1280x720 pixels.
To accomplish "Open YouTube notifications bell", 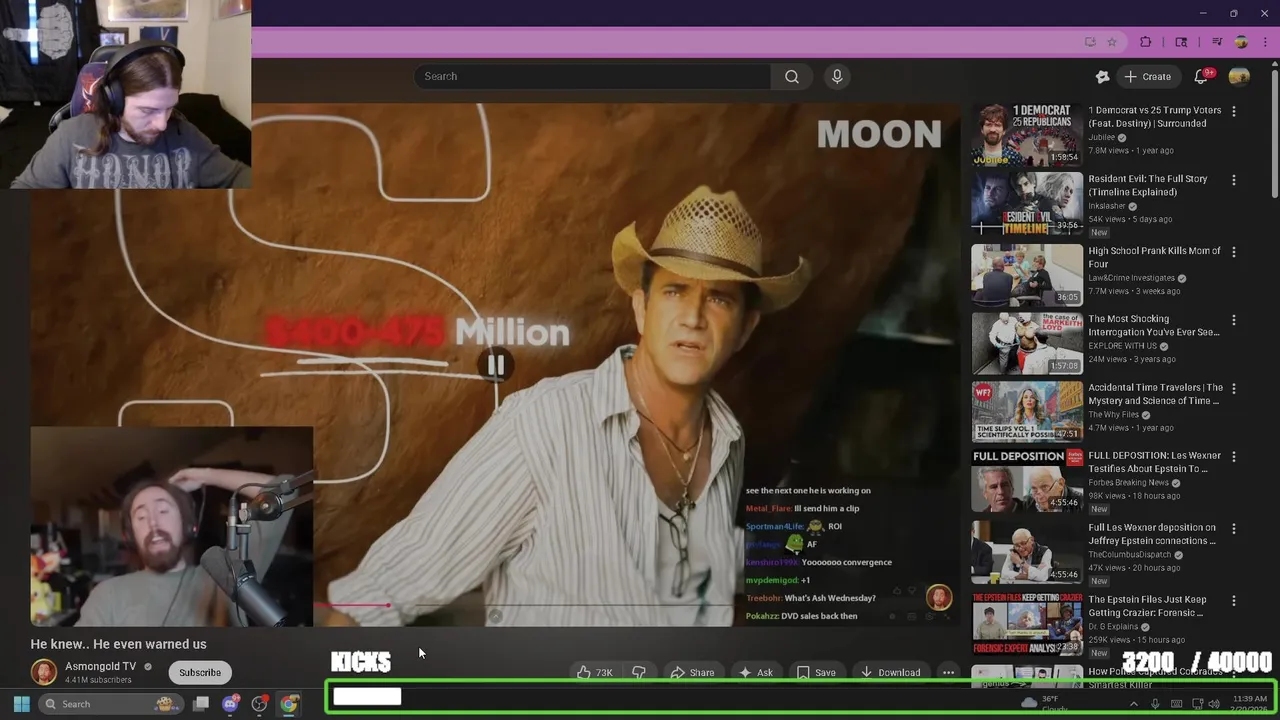I will click(x=1201, y=76).
